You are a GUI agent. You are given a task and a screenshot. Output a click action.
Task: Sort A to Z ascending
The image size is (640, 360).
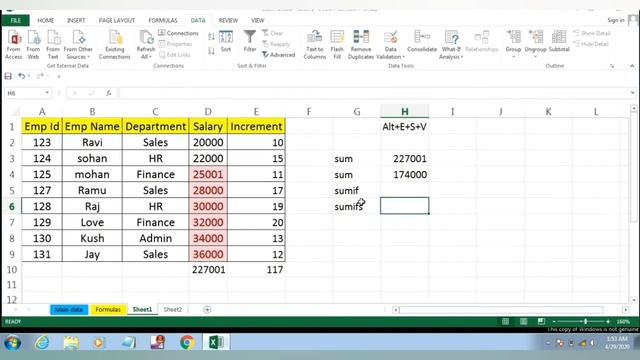211,37
